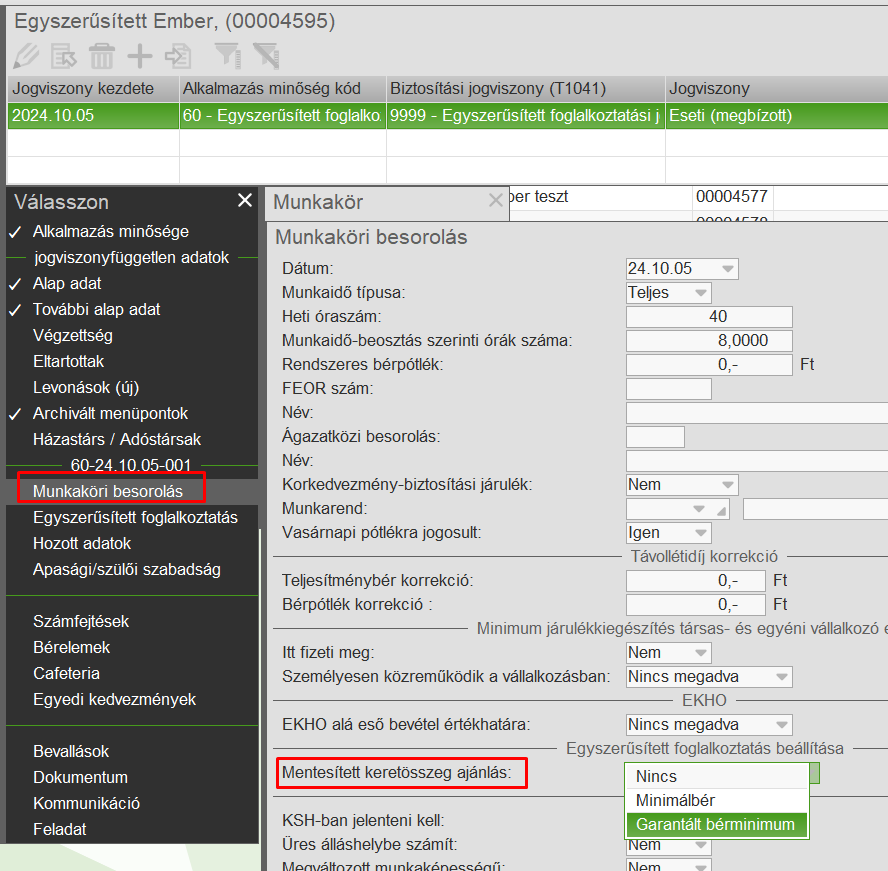Open Hozott adatok menu item
Image resolution: width=888 pixels, height=871 pixels.
click(82, 544)
